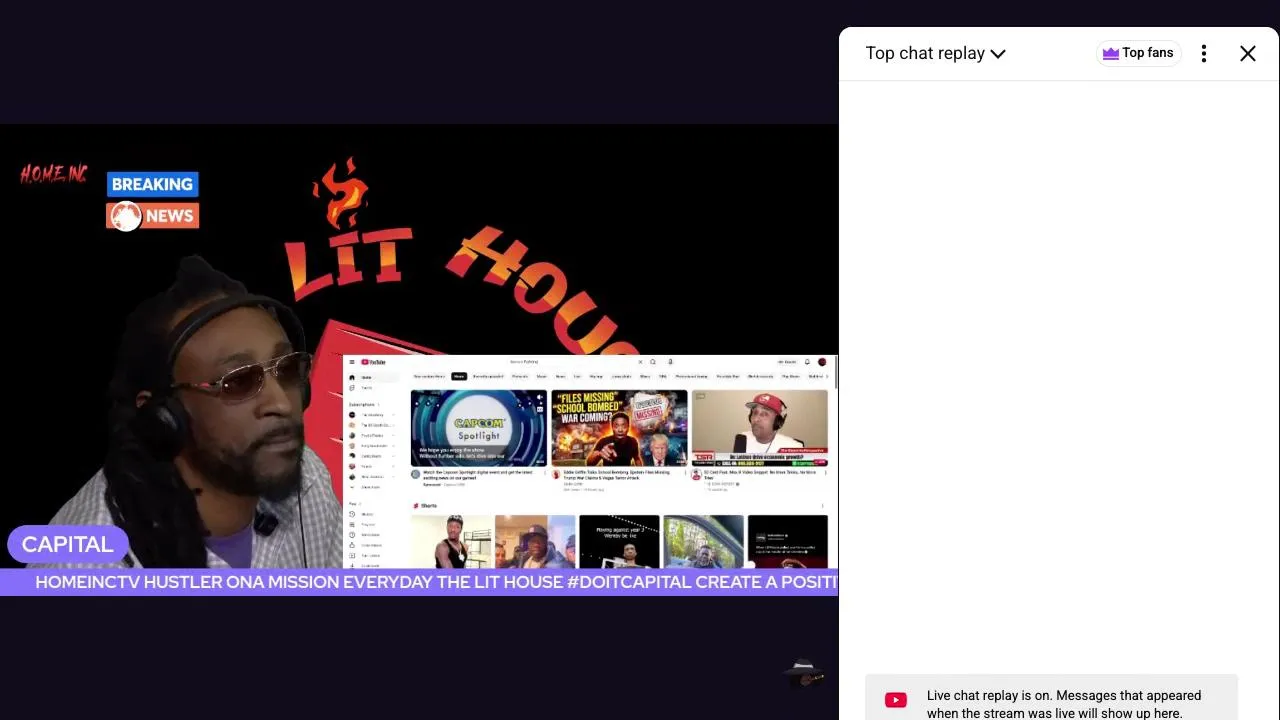Screen dimensions: 1280x720
Task: Click the Live chat replay notice text
Action: [1064, 704]
